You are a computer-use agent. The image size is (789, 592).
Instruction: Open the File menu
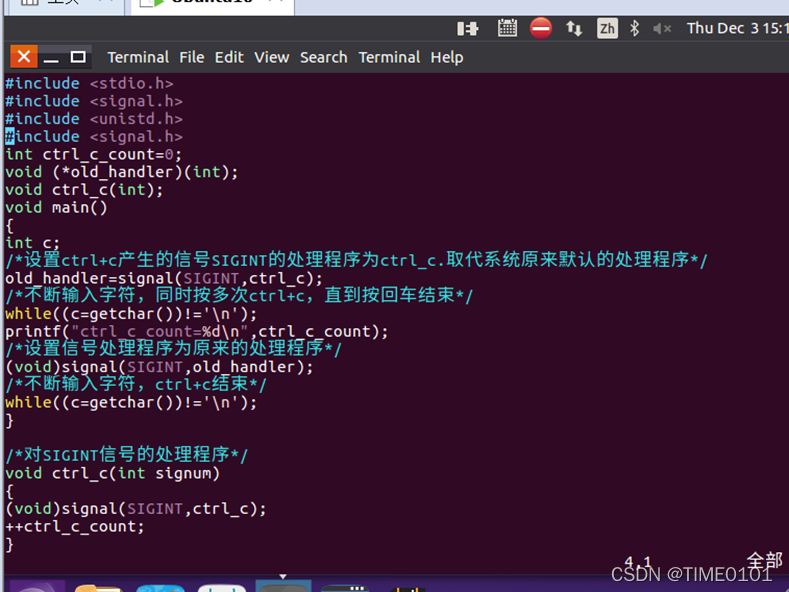tap(192, 57)
